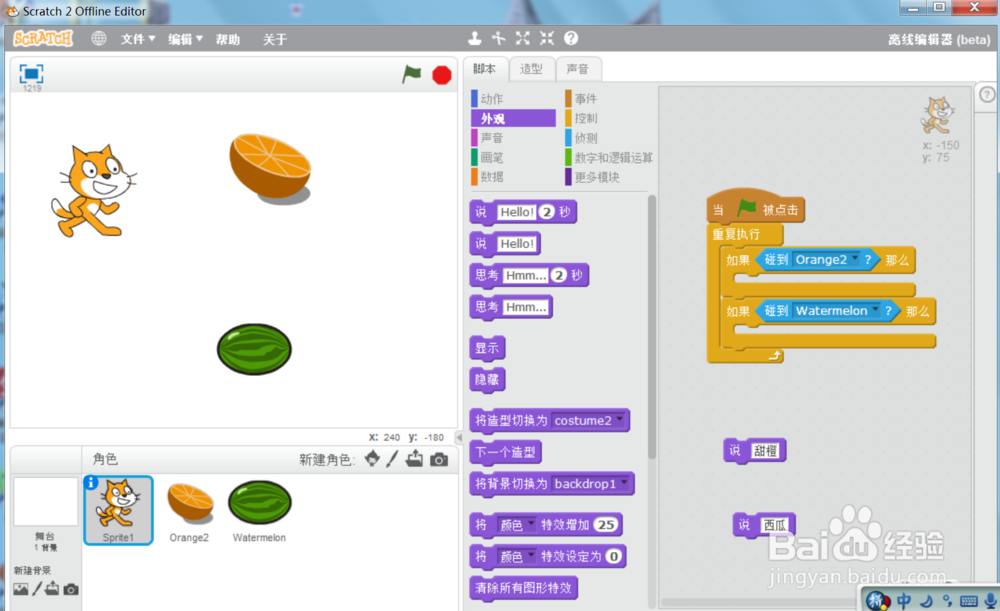
Task: Choose backdrop from library icon
Action: point(20,589)
